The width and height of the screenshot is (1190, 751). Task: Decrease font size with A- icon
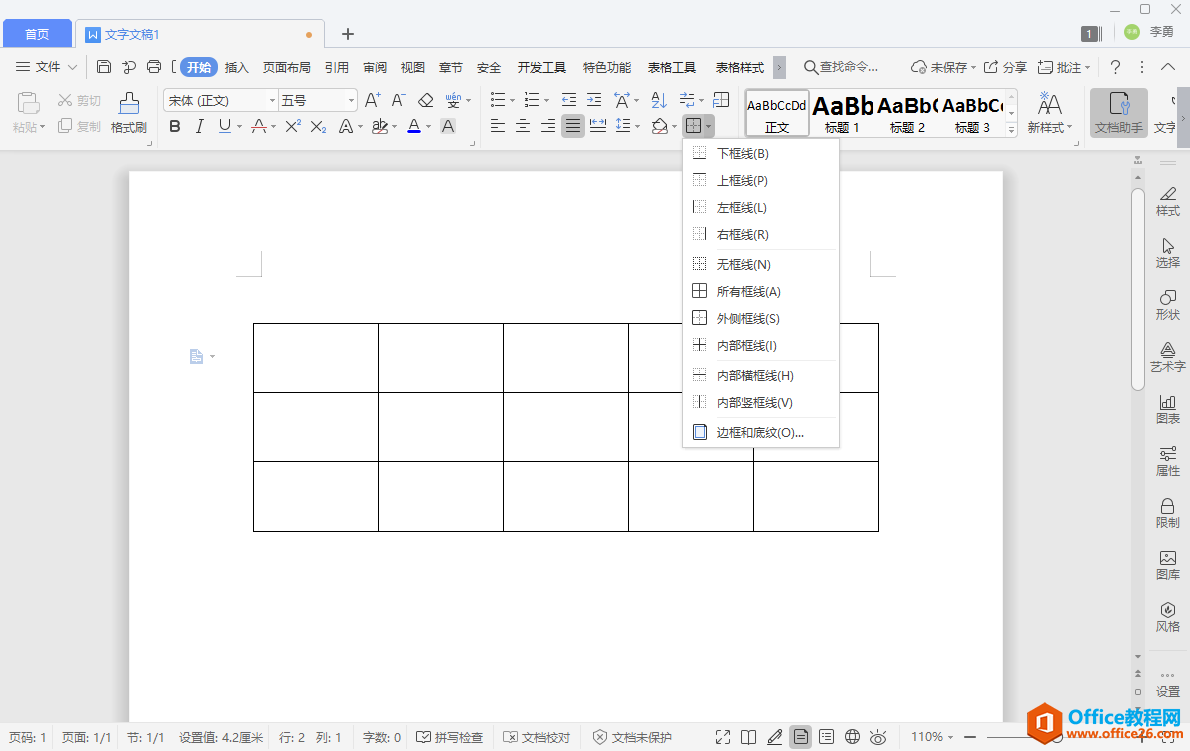pyautogui.click(x=398, y=100)
